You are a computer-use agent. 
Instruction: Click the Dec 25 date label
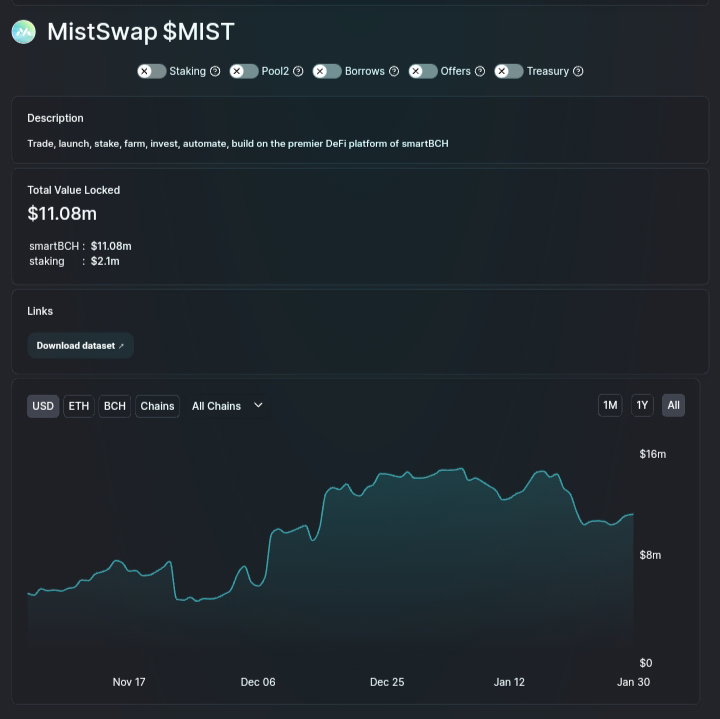tap(387, 682)
